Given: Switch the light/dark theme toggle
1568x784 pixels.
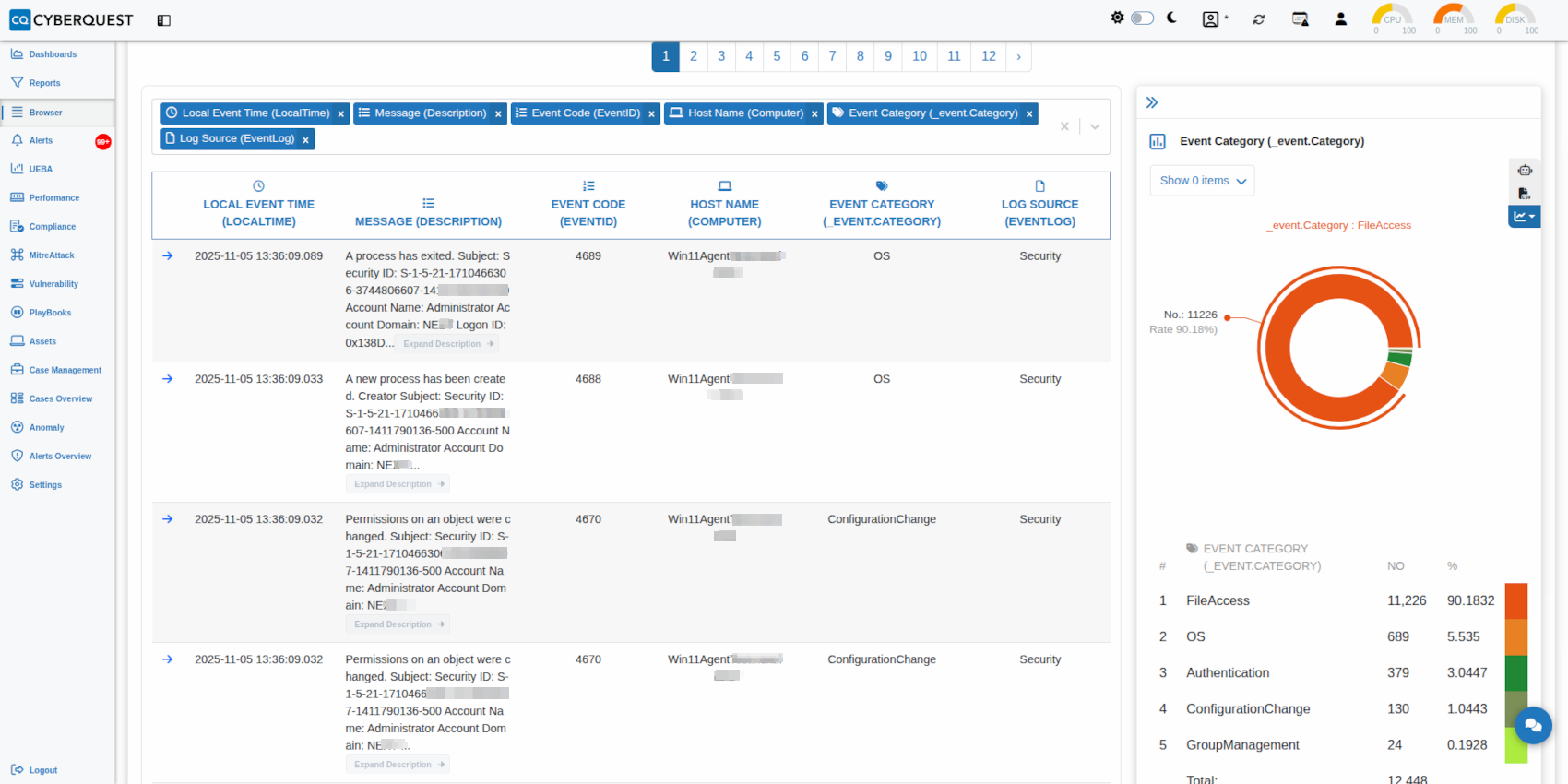Looking at the screenshot, I should point(1142,18).
